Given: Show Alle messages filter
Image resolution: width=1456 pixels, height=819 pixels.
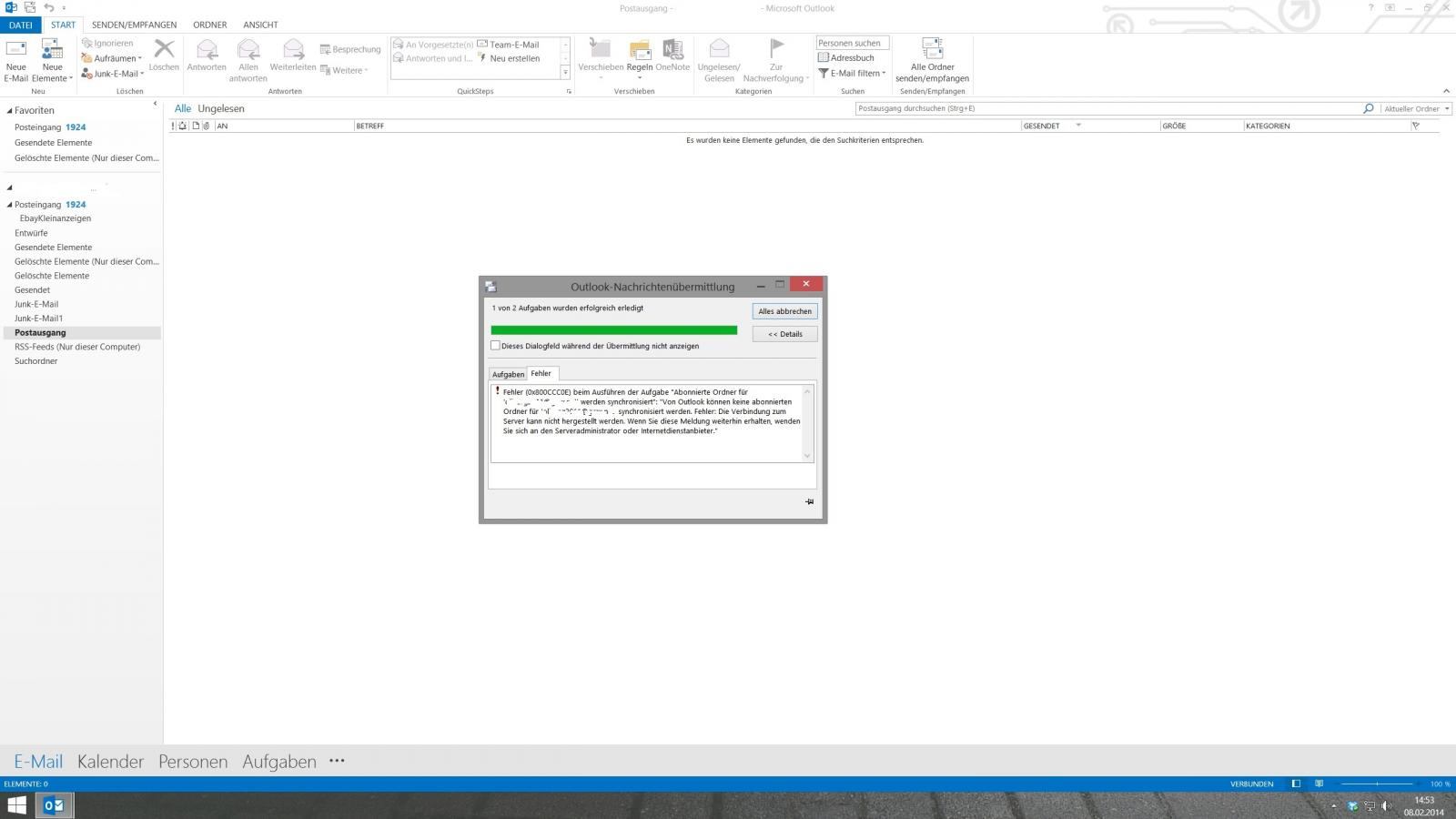Looking at the screenshot, I should pyautogui.click(x=183, y=108).
